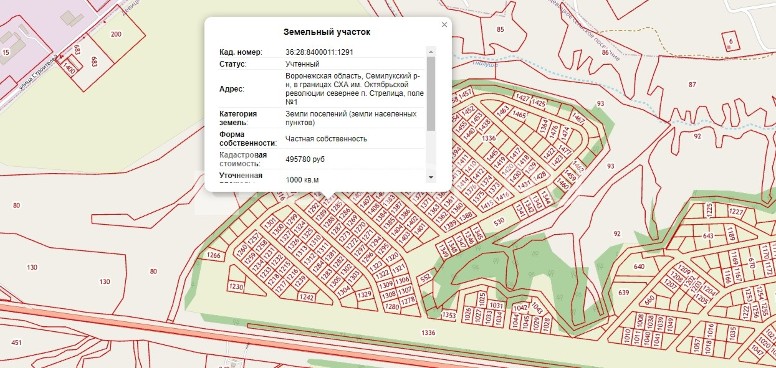The image size is (776, 368).
Task: Select parcel 451 on the map
Action: [16, 343]
